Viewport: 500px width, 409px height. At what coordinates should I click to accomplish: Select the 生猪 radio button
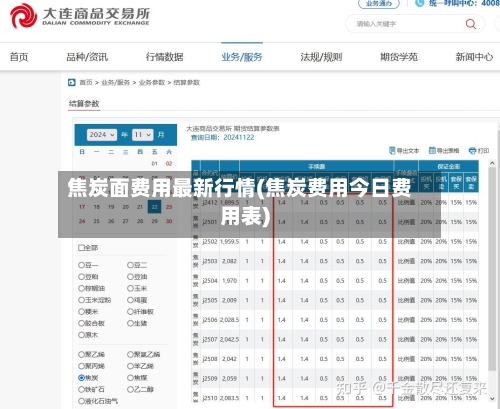pyautogui.click(x=130, y=323)
